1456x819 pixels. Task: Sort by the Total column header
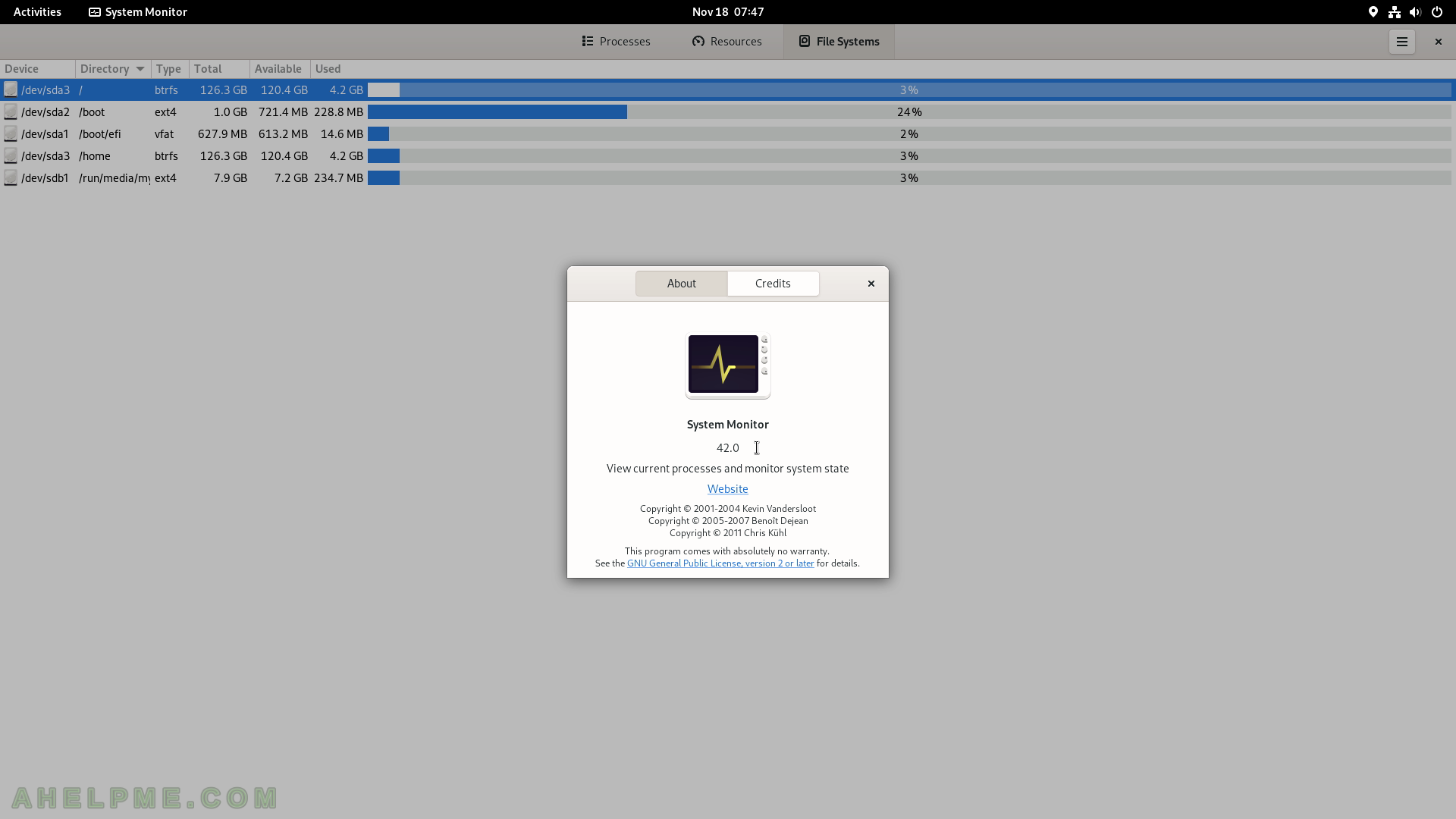click(218, 69)
